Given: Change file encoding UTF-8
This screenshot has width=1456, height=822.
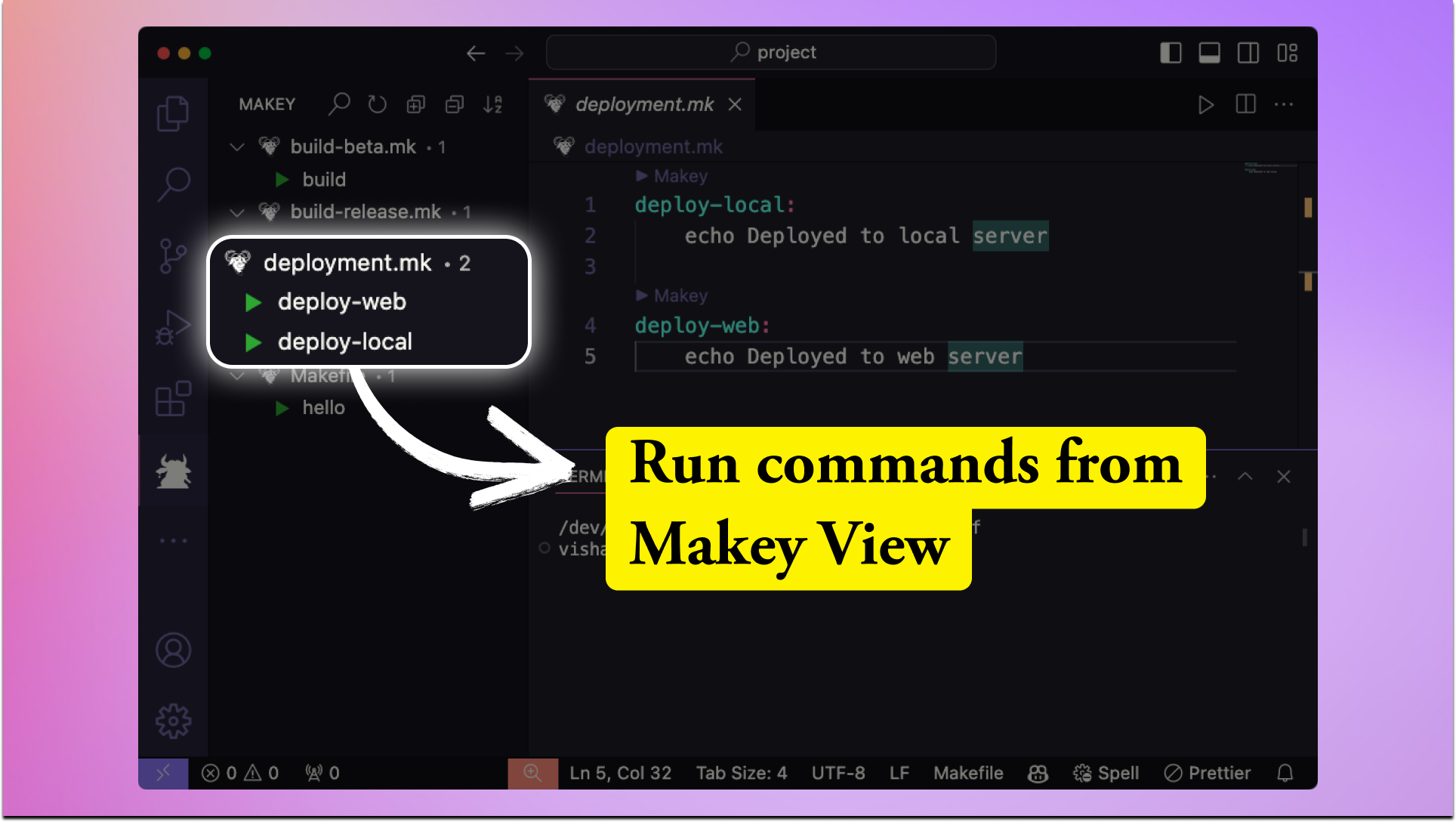Looking at the screenshot, I should tap(838, 773).
